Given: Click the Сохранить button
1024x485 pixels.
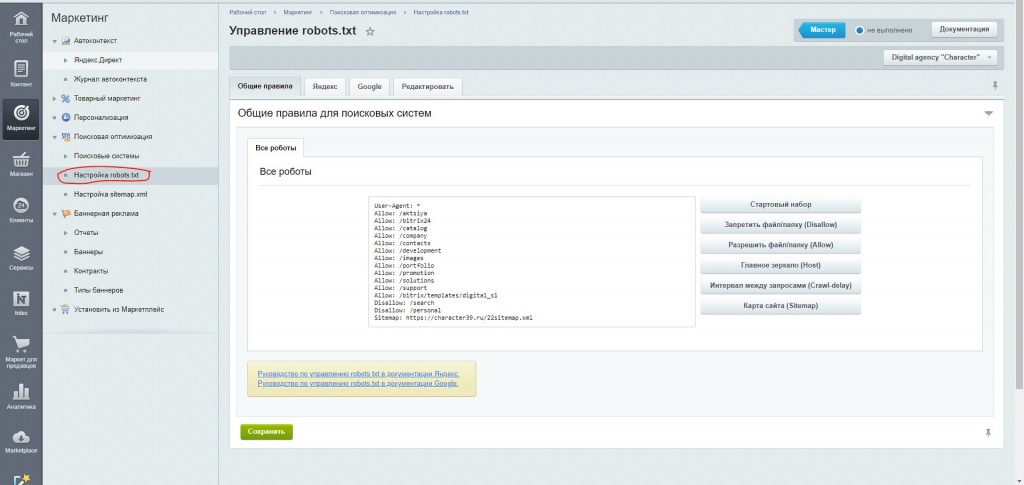Looking at the screenshot, I should pyautogui.click(x=266, y=432).
